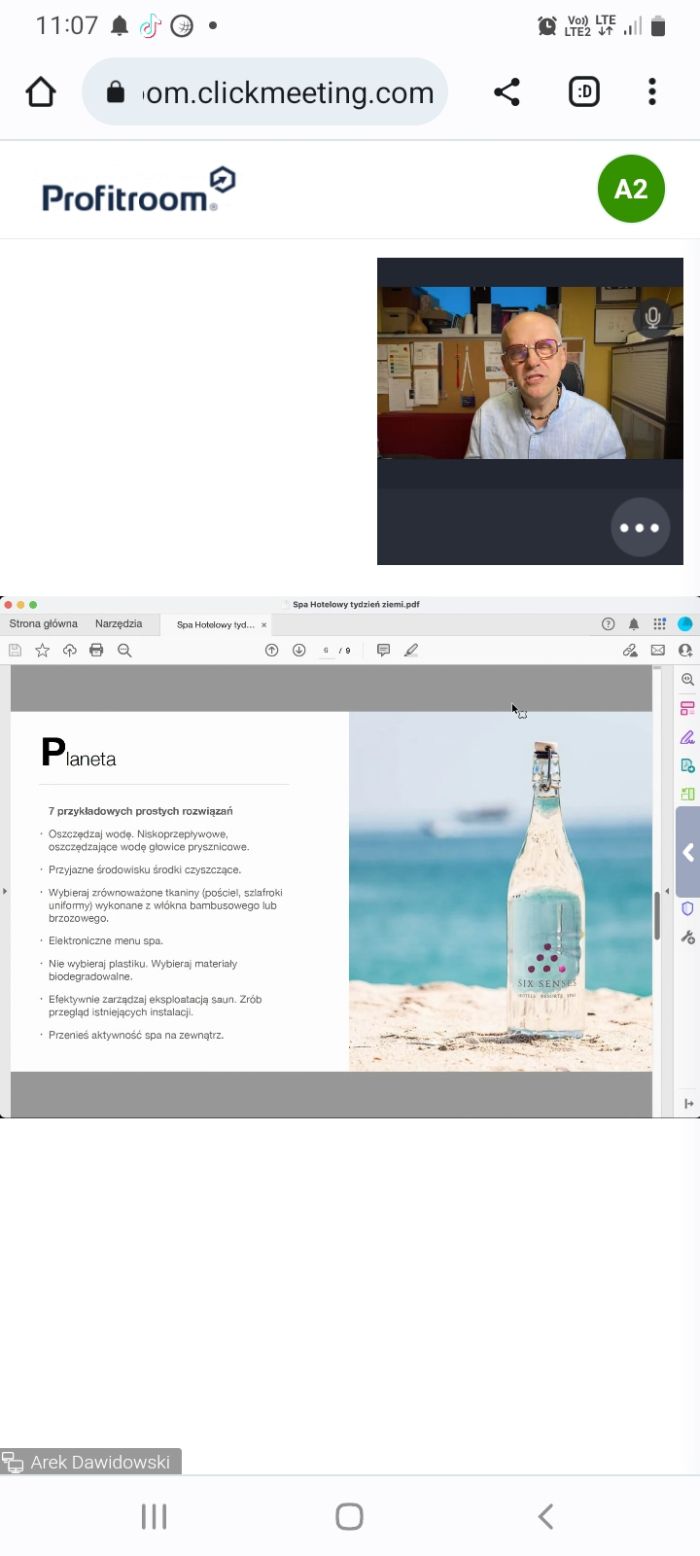Switch to the Strona główna tab

(x=43, y=624)
